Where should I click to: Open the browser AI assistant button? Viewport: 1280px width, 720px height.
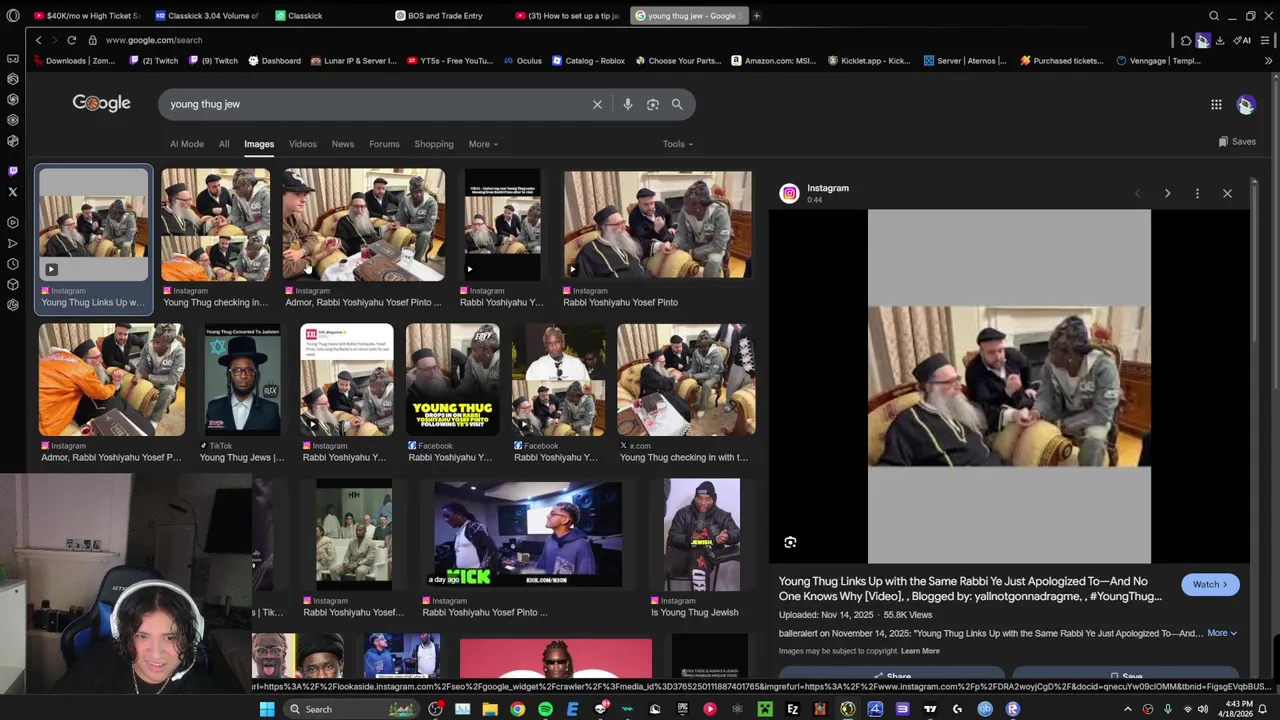click(x=1243, y=40)
